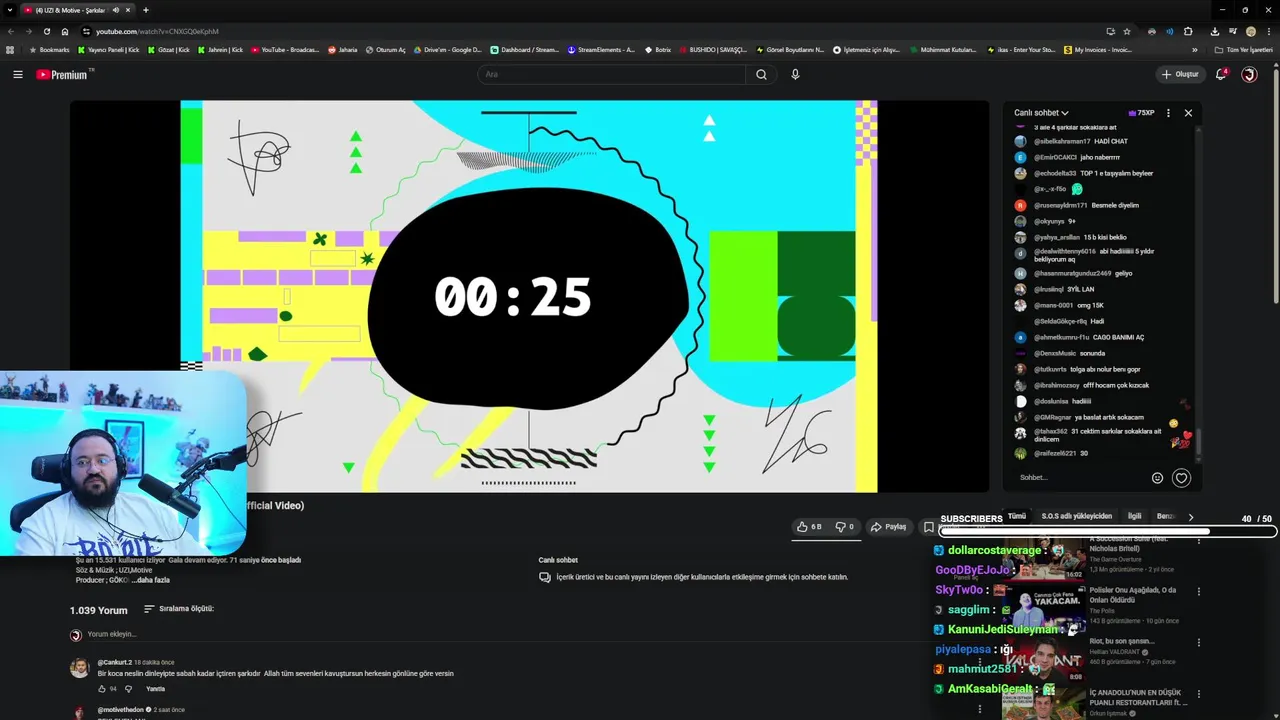
Task: Like the comment by @Cankurt.2
Action: (101, 689)
